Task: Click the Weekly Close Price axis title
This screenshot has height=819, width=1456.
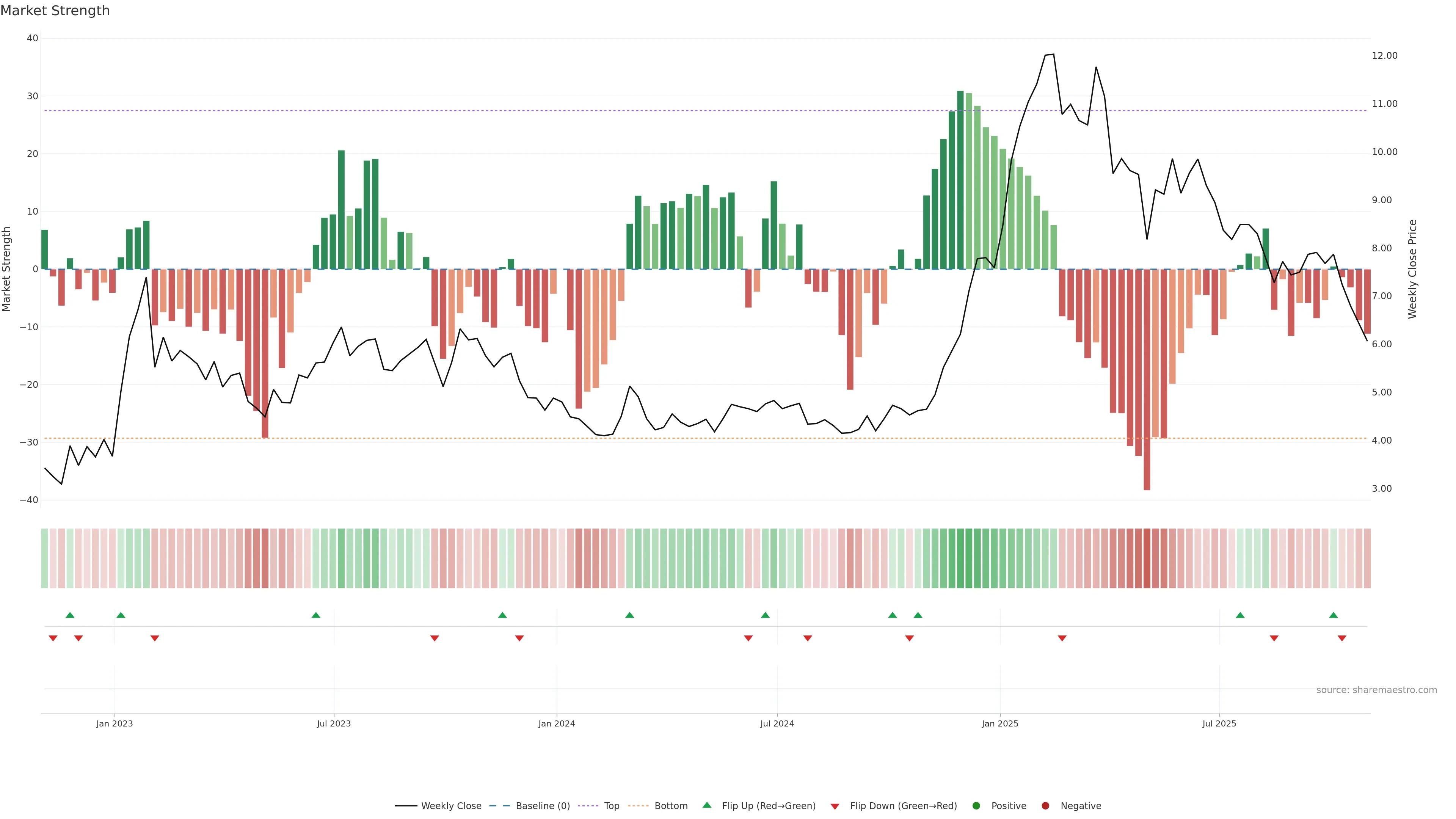Action: click(1412, 269)
